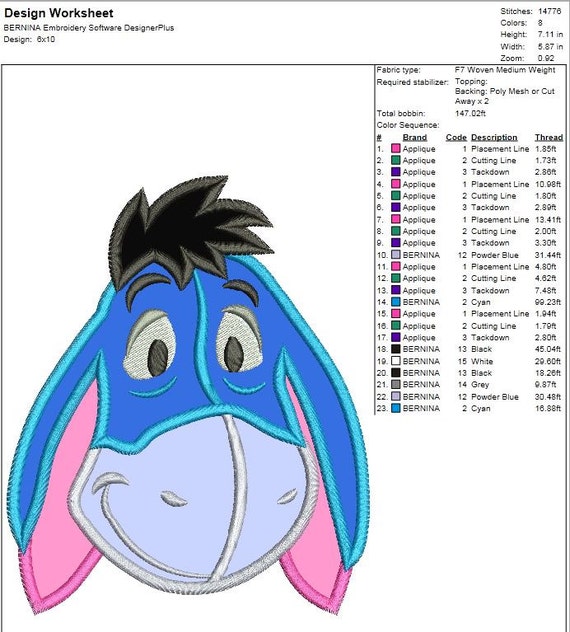Image resolution: width=570 pixels, height=632 pixels.
Task: Click the Thread column header
Action: point(549,137)
